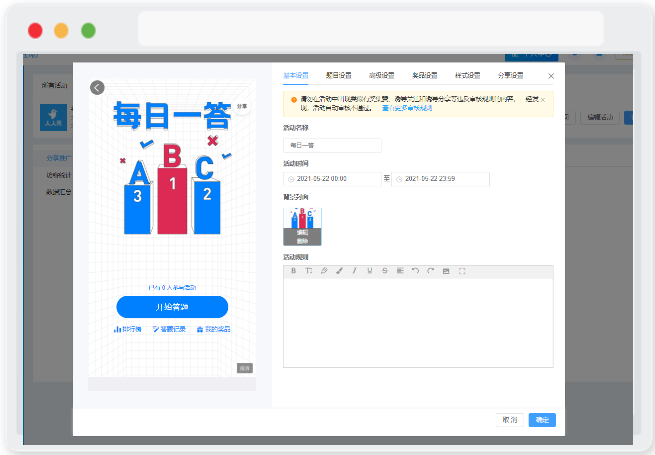This screenshot has width=655, height=455.
Task: Open the end time clock picker
Action: tap(399, 179)
